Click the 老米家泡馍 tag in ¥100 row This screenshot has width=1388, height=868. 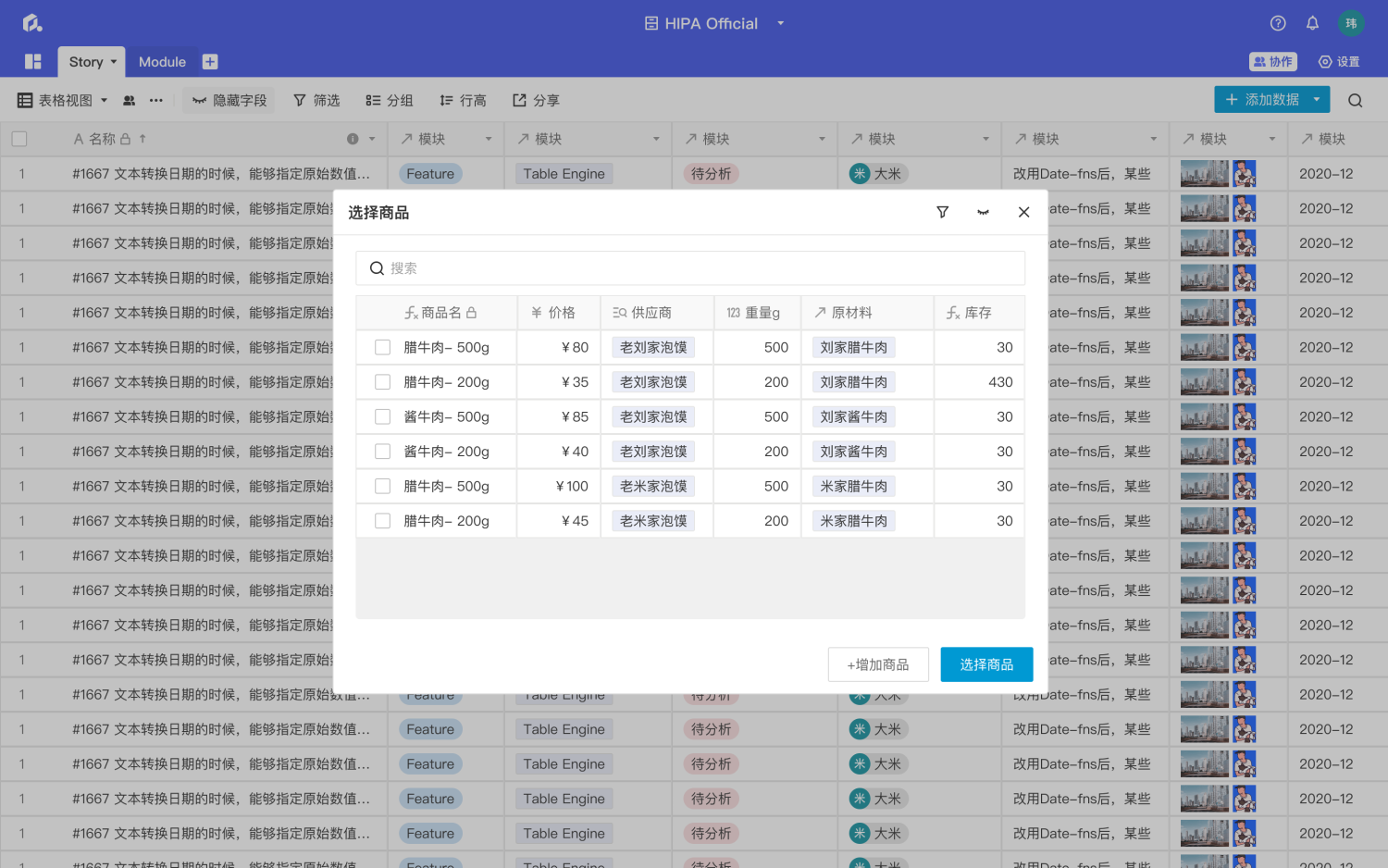(x=653, y=486)
